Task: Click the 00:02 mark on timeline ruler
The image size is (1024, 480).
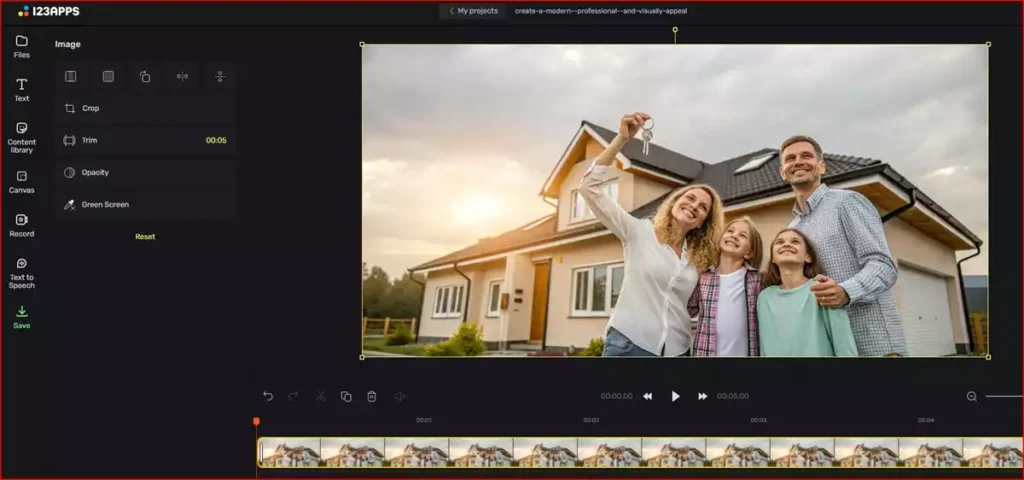Action: [591, 420]
